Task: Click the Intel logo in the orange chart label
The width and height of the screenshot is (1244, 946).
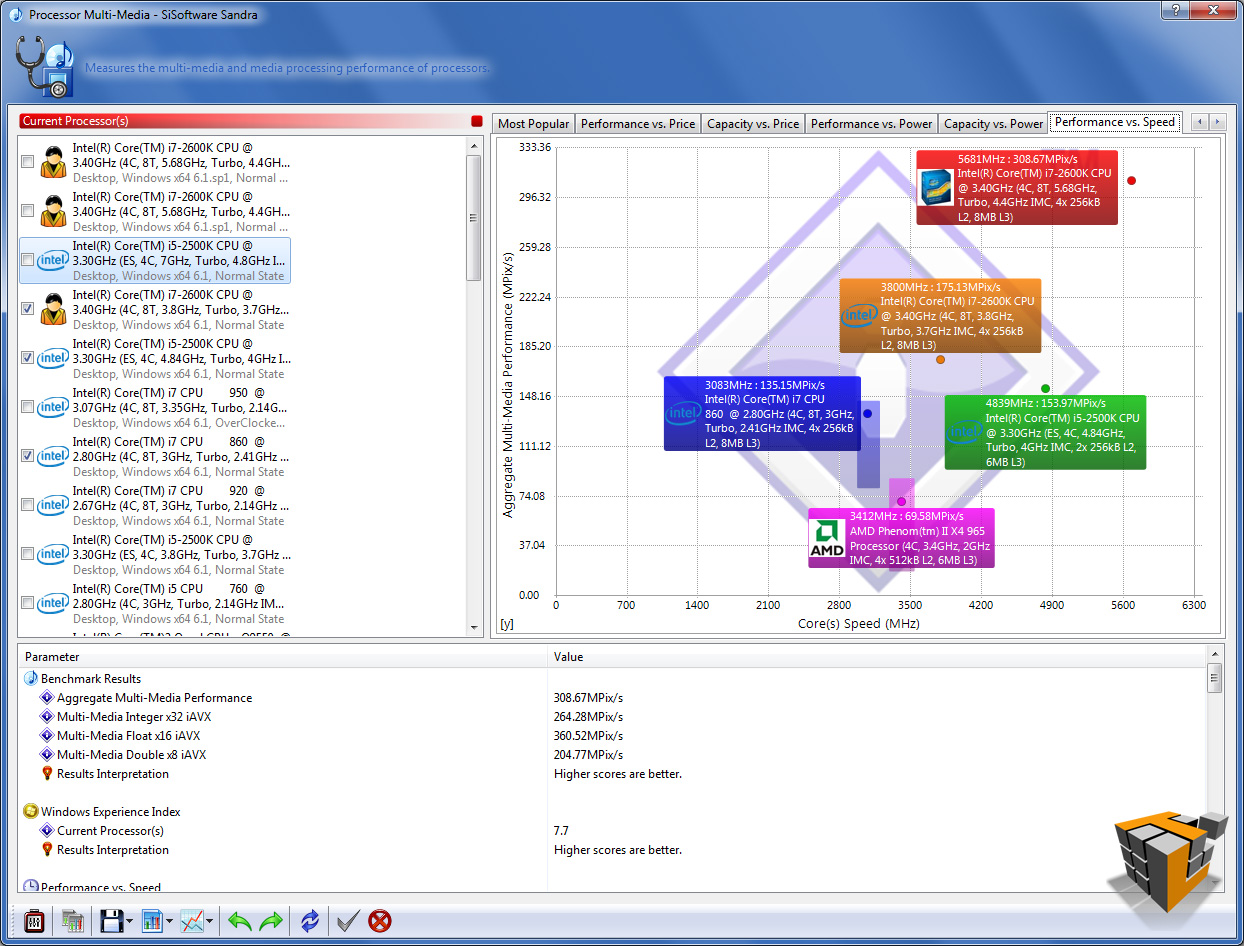Action: click(x=859, y=316)
